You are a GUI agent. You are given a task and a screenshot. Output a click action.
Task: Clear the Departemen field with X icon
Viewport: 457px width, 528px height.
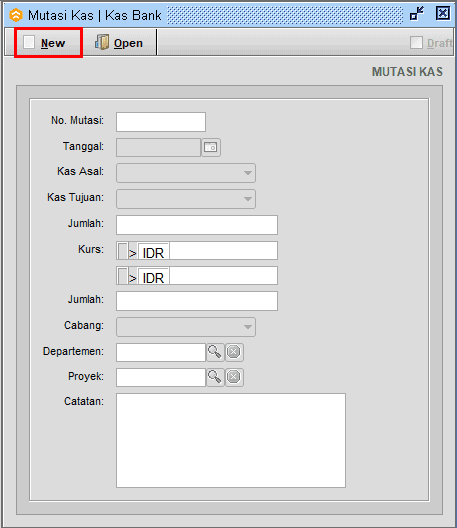[234, 352]
